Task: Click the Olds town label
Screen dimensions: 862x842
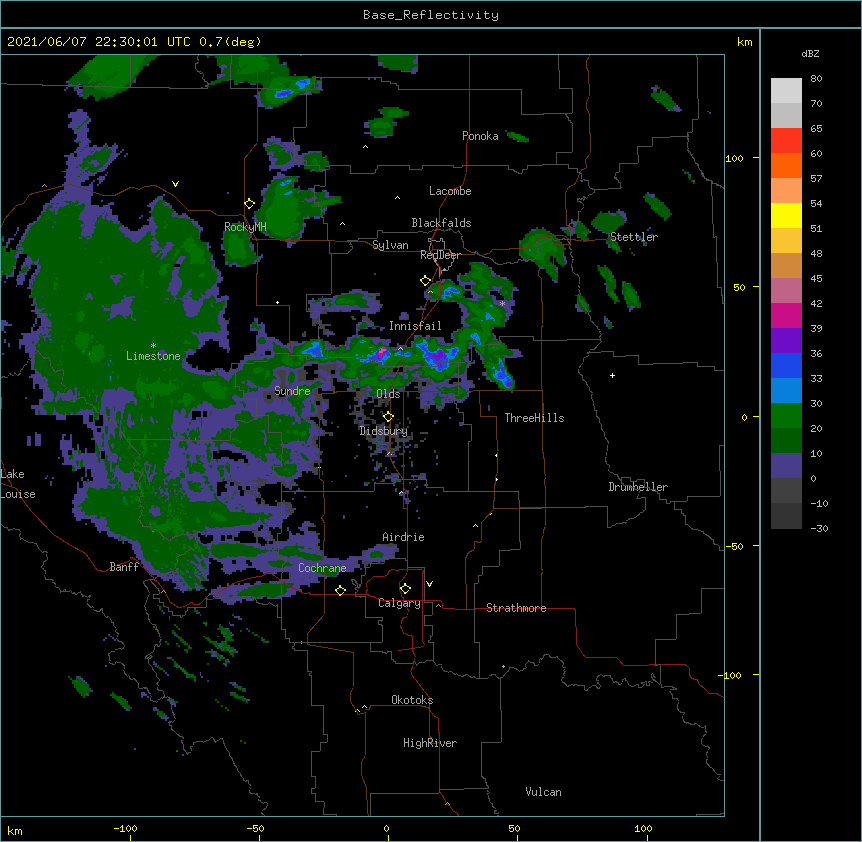Action: 388,394
